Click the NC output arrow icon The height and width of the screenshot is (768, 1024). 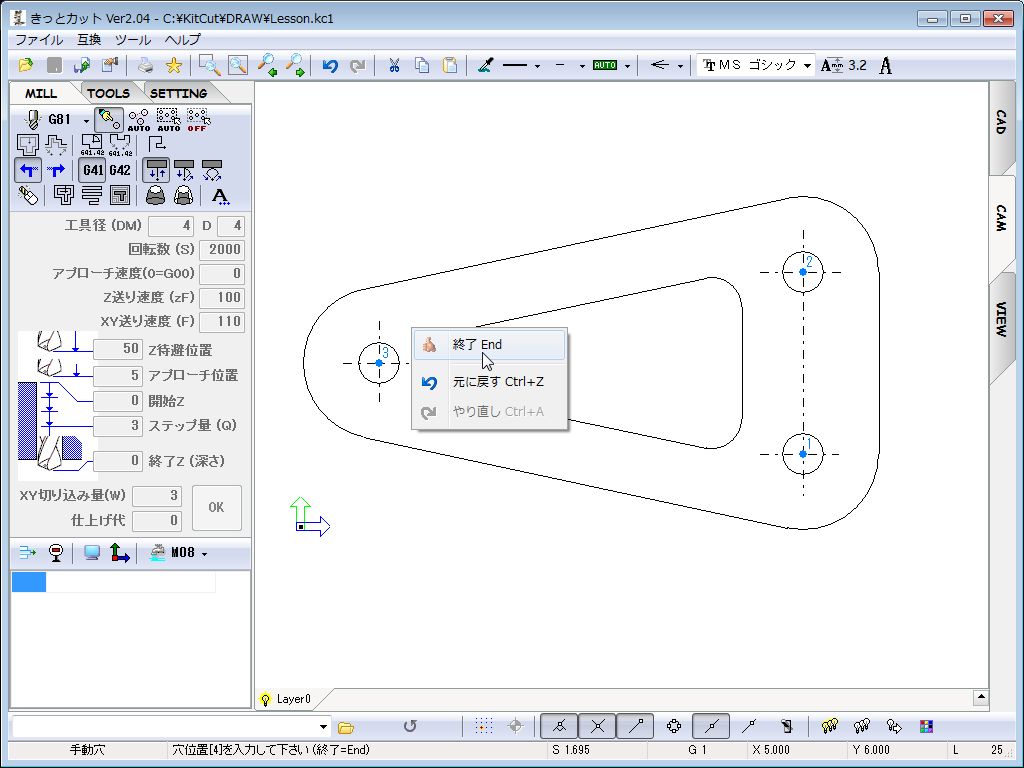pyautogui.click(x=27, y=553)
